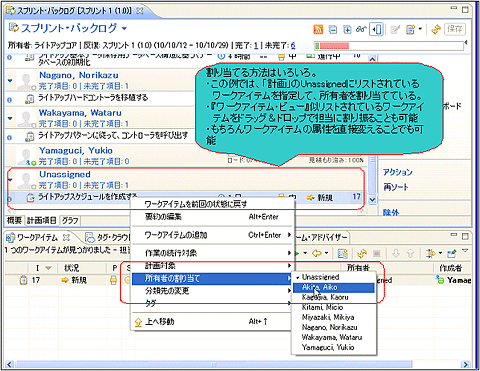Click the greyed edit plan icon

point(395,30)
